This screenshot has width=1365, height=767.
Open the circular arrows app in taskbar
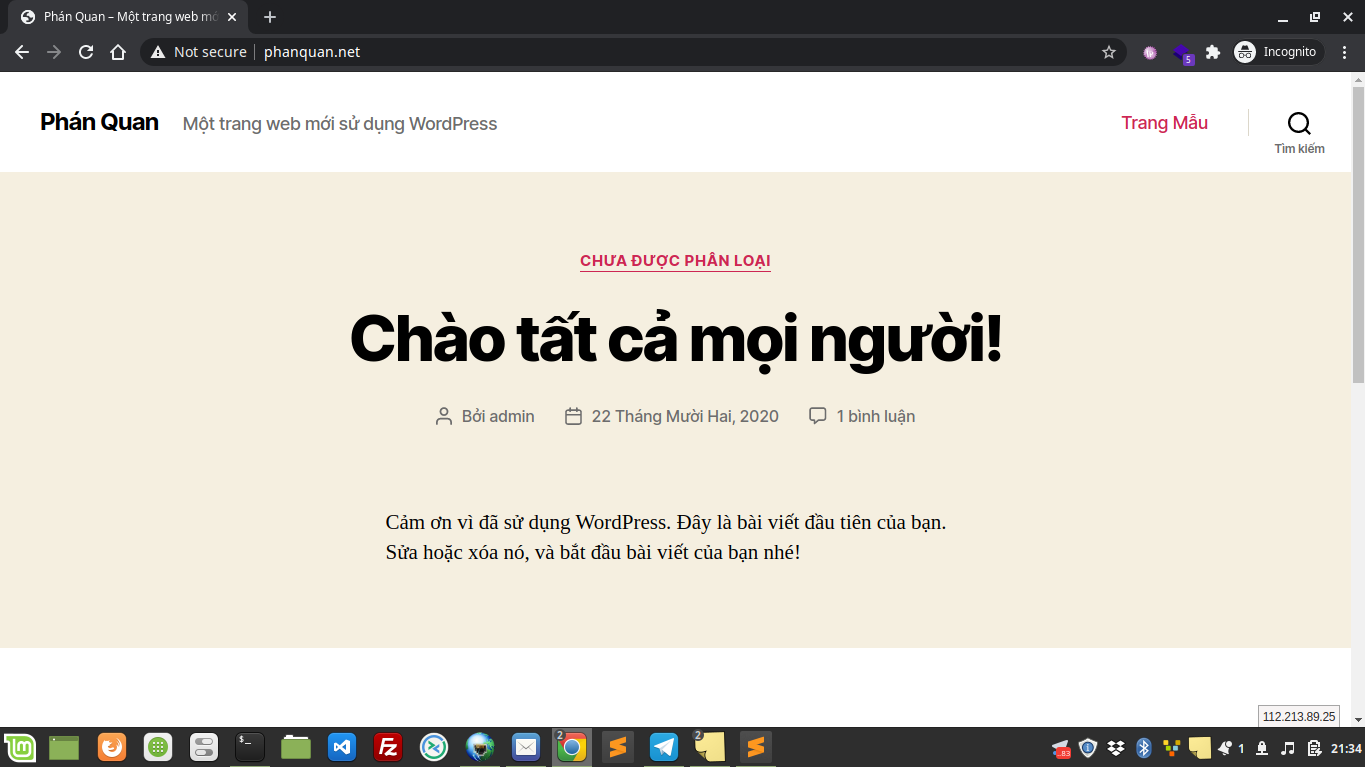click(x=433, y=747)
